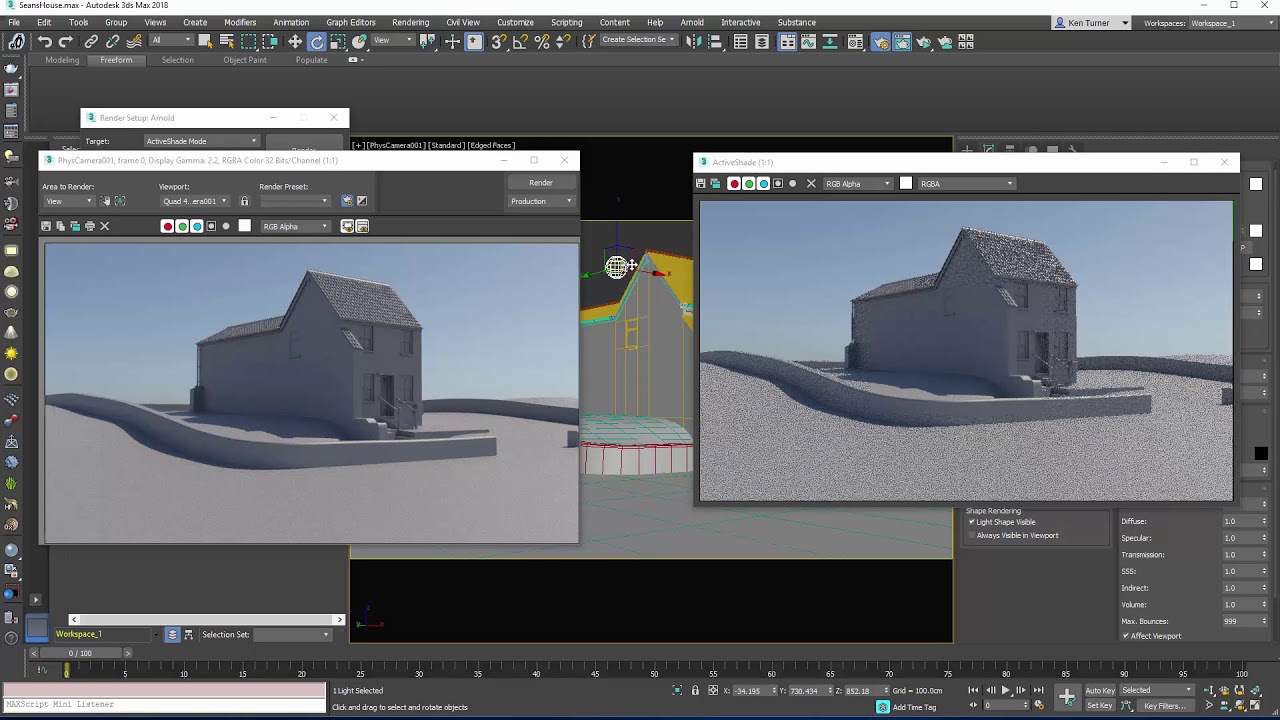Select the Move tool in toolbar
This screenshot has height=720, width=1280.
tap(295, 41)
